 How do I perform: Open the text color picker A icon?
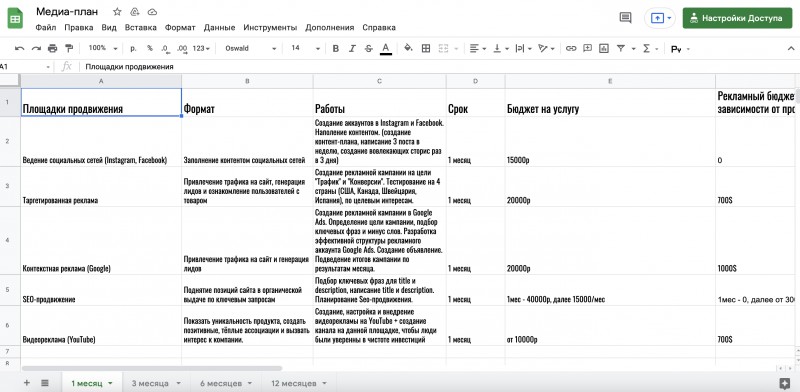click(x=386, y=48)
